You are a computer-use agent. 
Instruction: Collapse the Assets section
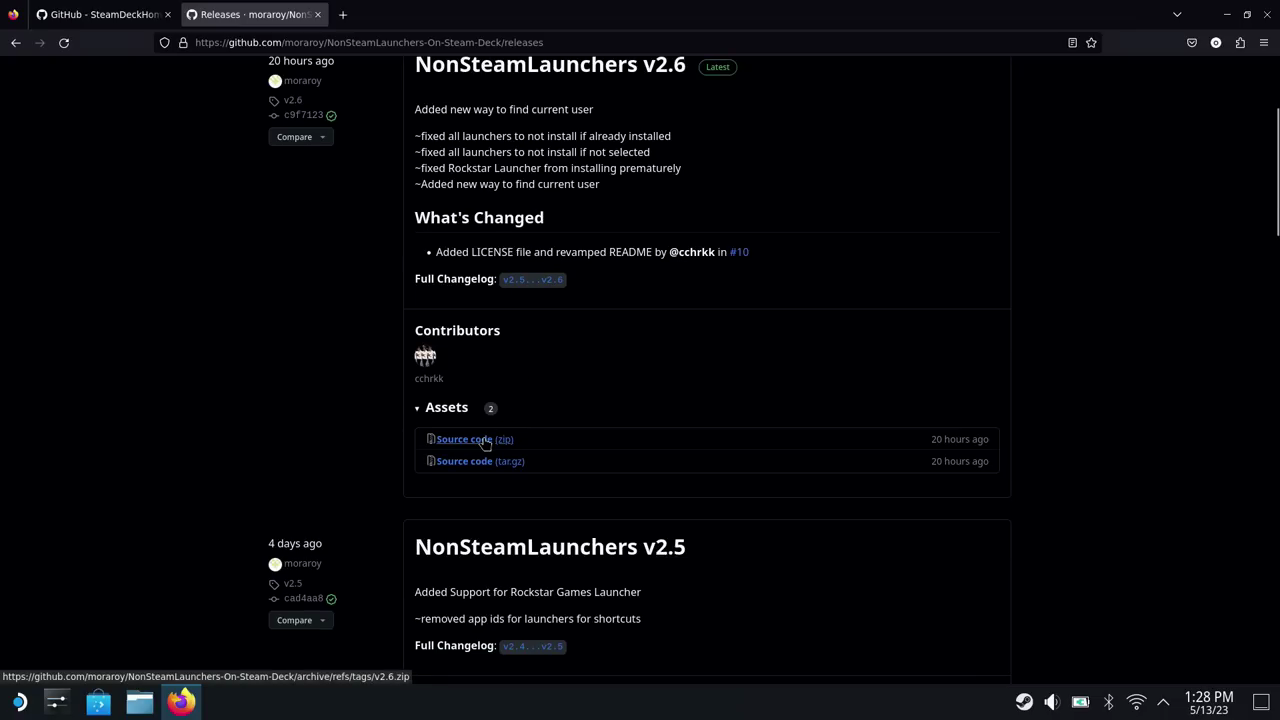click(x=441, y=408)
